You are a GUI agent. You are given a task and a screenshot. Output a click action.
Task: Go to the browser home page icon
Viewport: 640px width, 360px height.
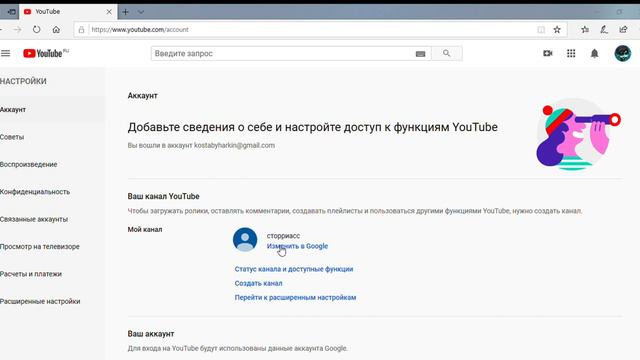(56, 29)
